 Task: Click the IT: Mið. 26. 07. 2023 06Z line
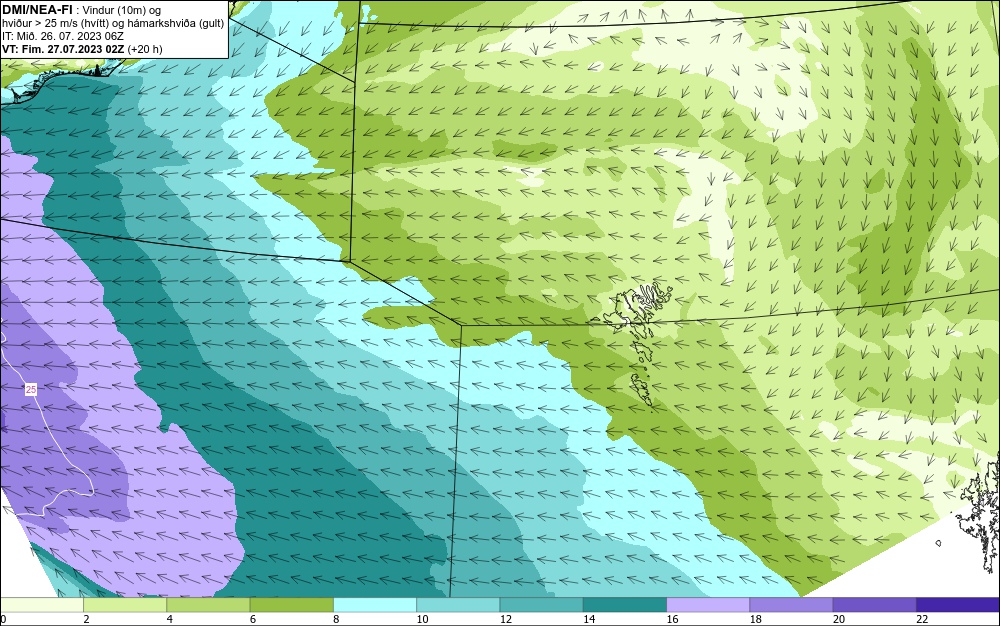(63, 36)
